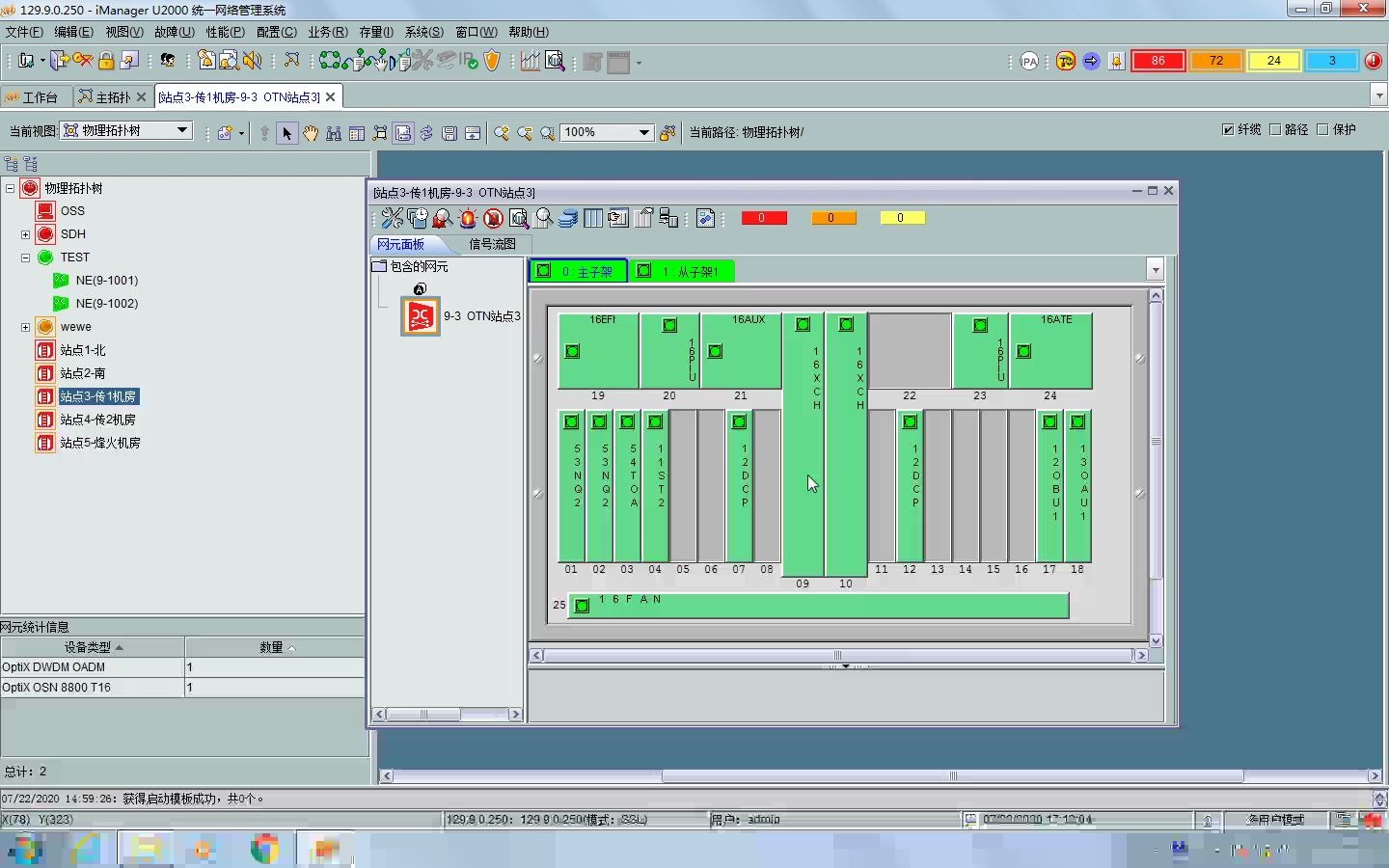This screenshot has width=1389, height=868.
Task: Click the red prohibited-sign icon in NE window
Action: (493, 218)
